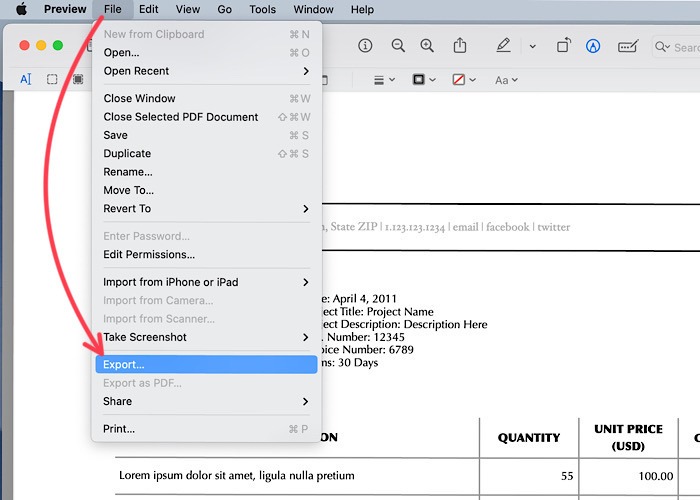Screen dimensions: 700x500
Task: Click the date text April 4, 2011
Action: tap(364, 299)
